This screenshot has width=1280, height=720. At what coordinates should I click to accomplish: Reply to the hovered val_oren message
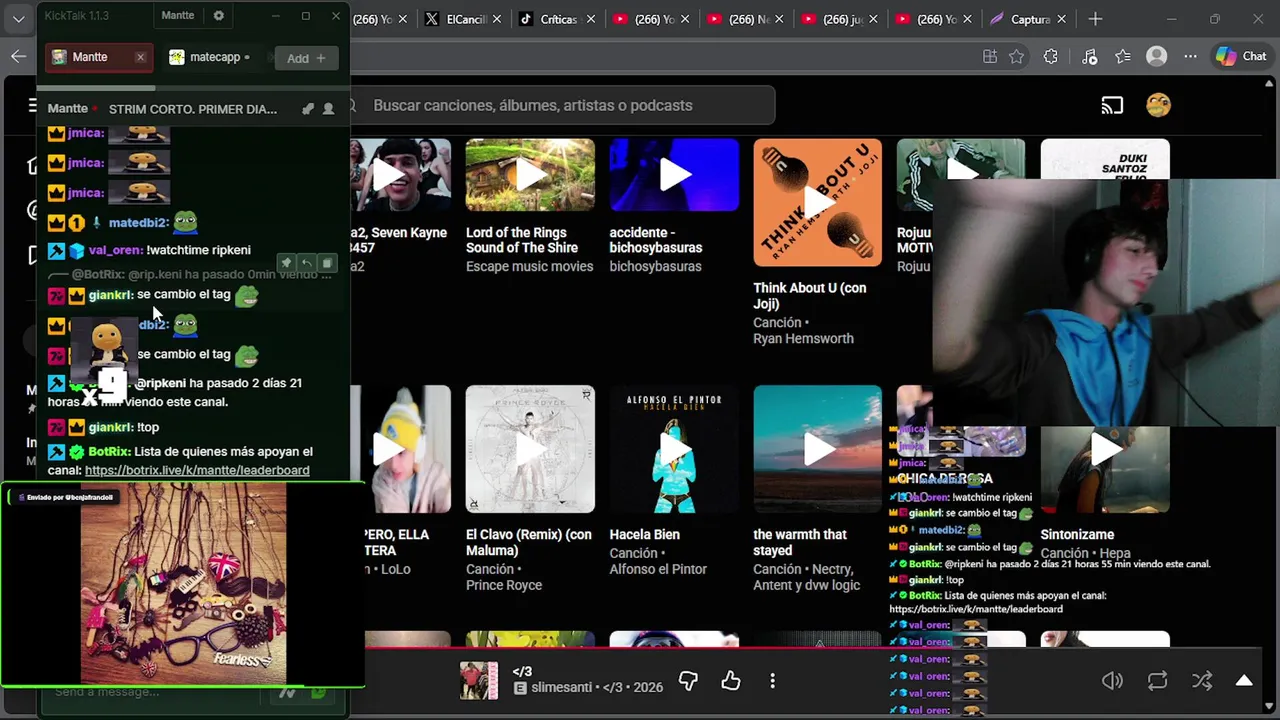pyautogui.click(x=306, y=263)
